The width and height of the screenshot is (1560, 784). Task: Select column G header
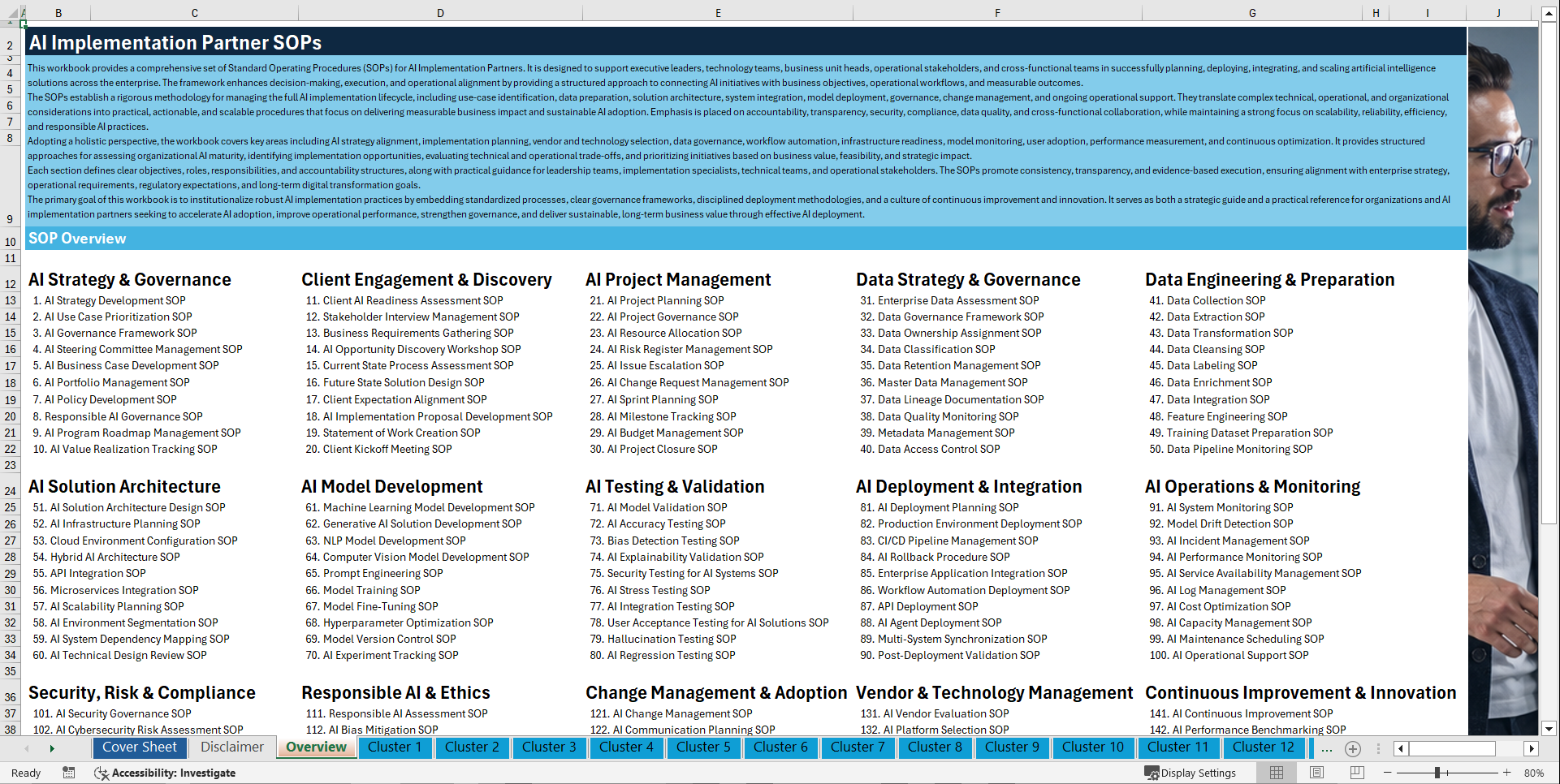tap(1252, 13)
